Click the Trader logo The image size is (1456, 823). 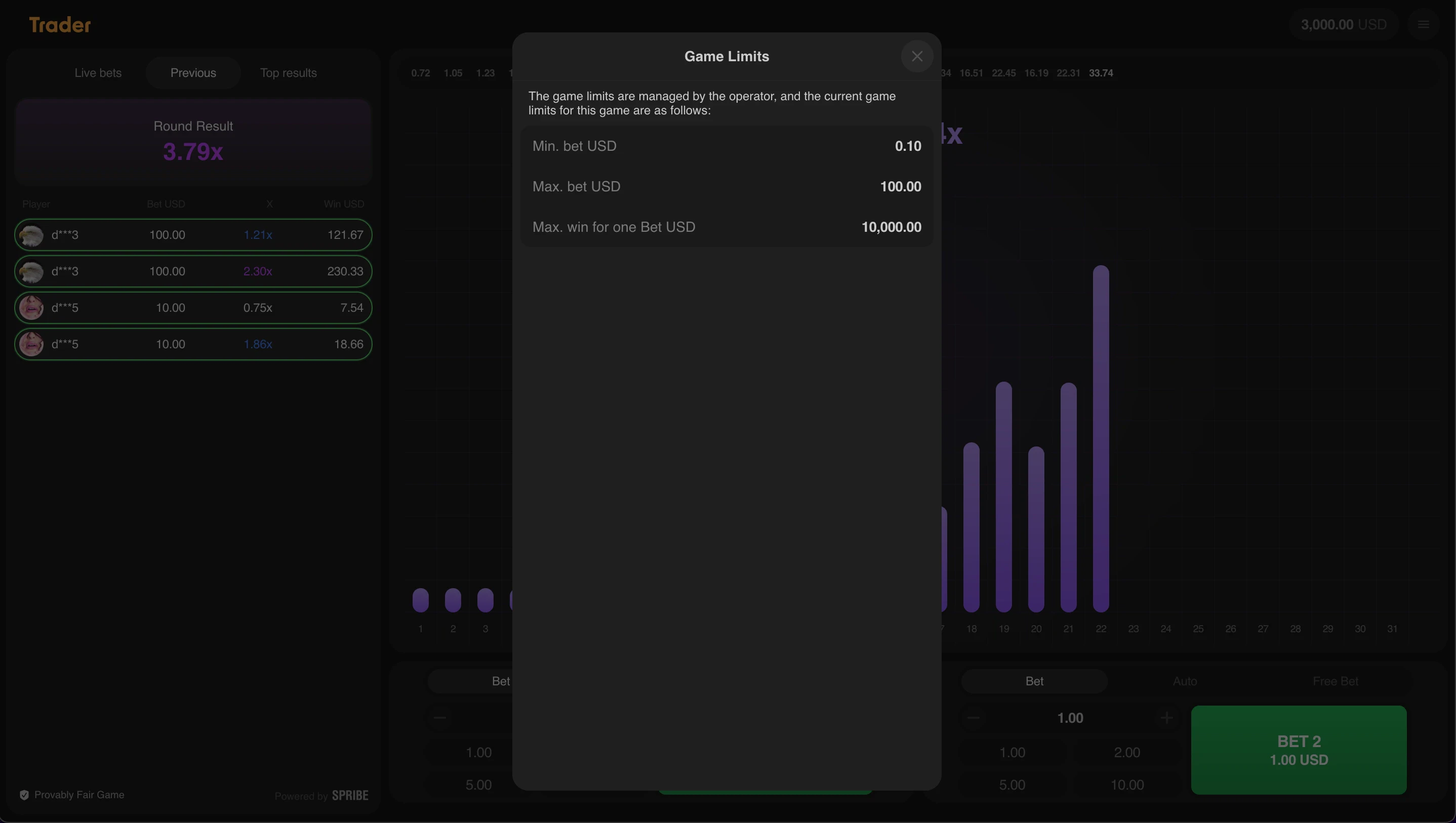[x=60, y=24]
